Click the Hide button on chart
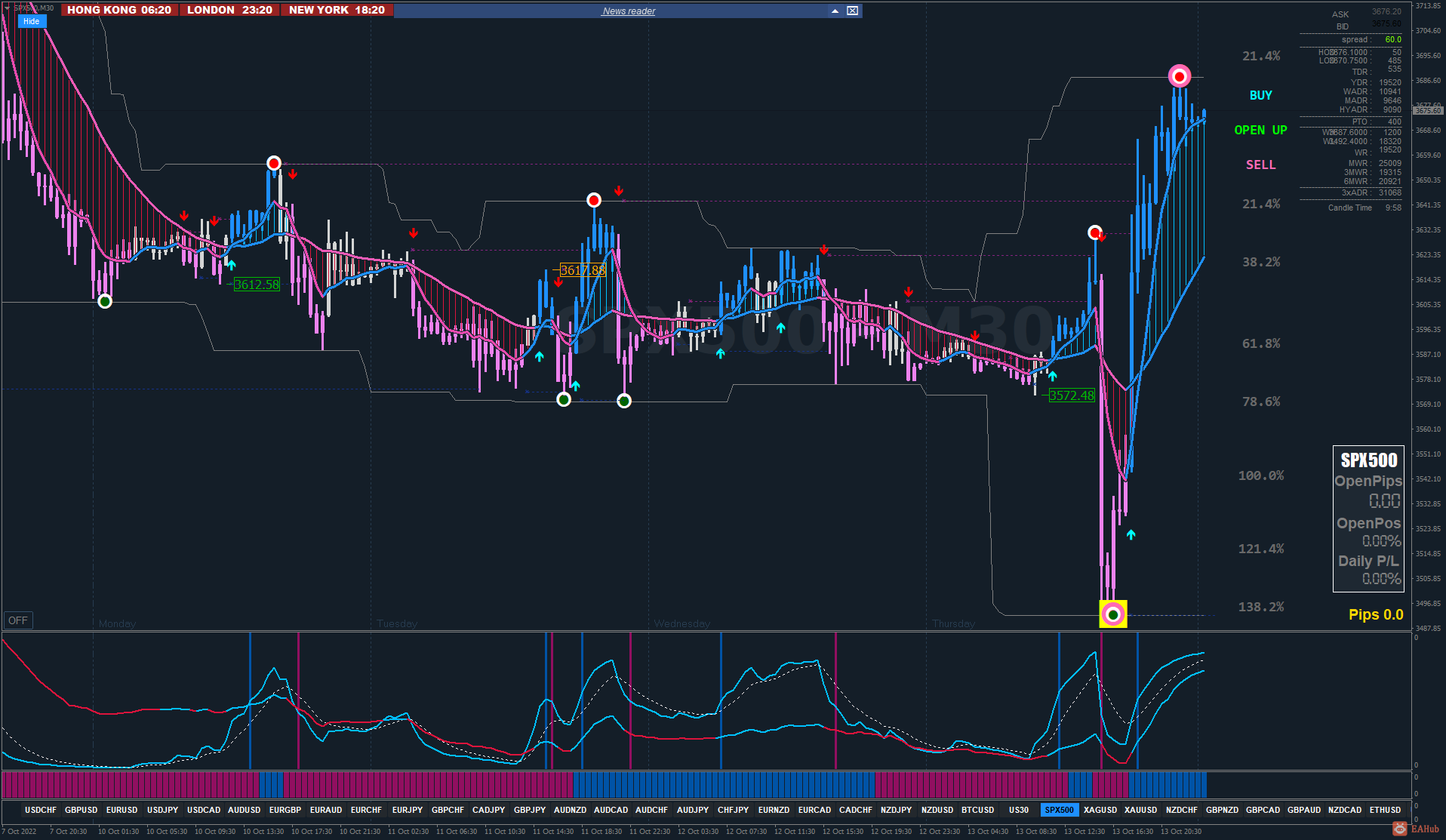 tap(32, 21)
